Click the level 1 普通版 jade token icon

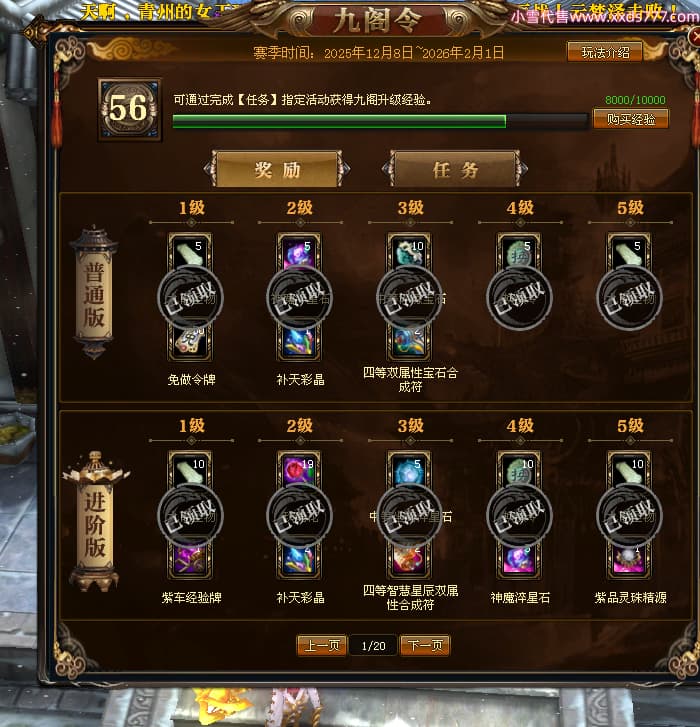(190, 253)
